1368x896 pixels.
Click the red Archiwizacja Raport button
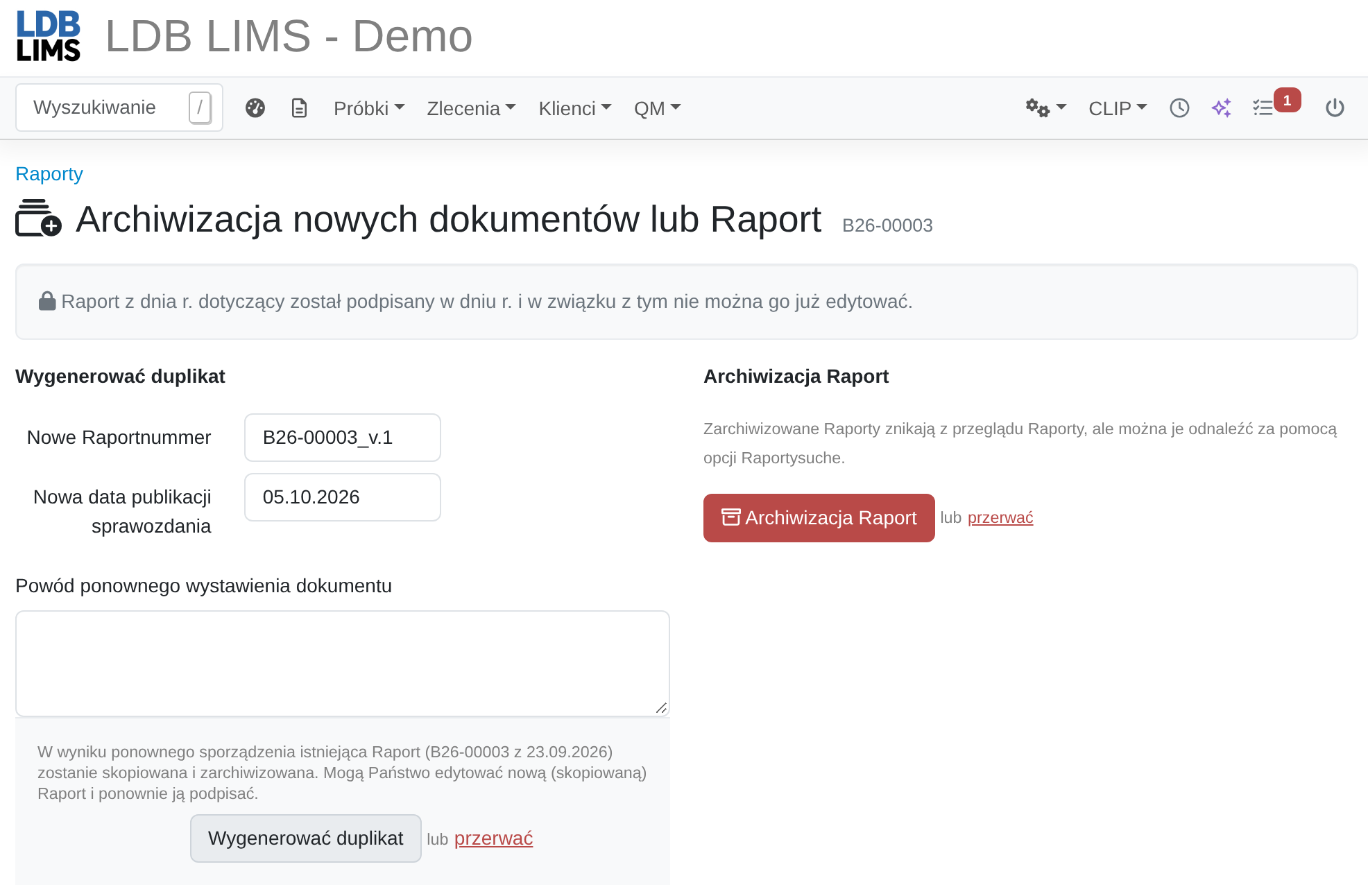pyautogui.click(x=819, y=518)
